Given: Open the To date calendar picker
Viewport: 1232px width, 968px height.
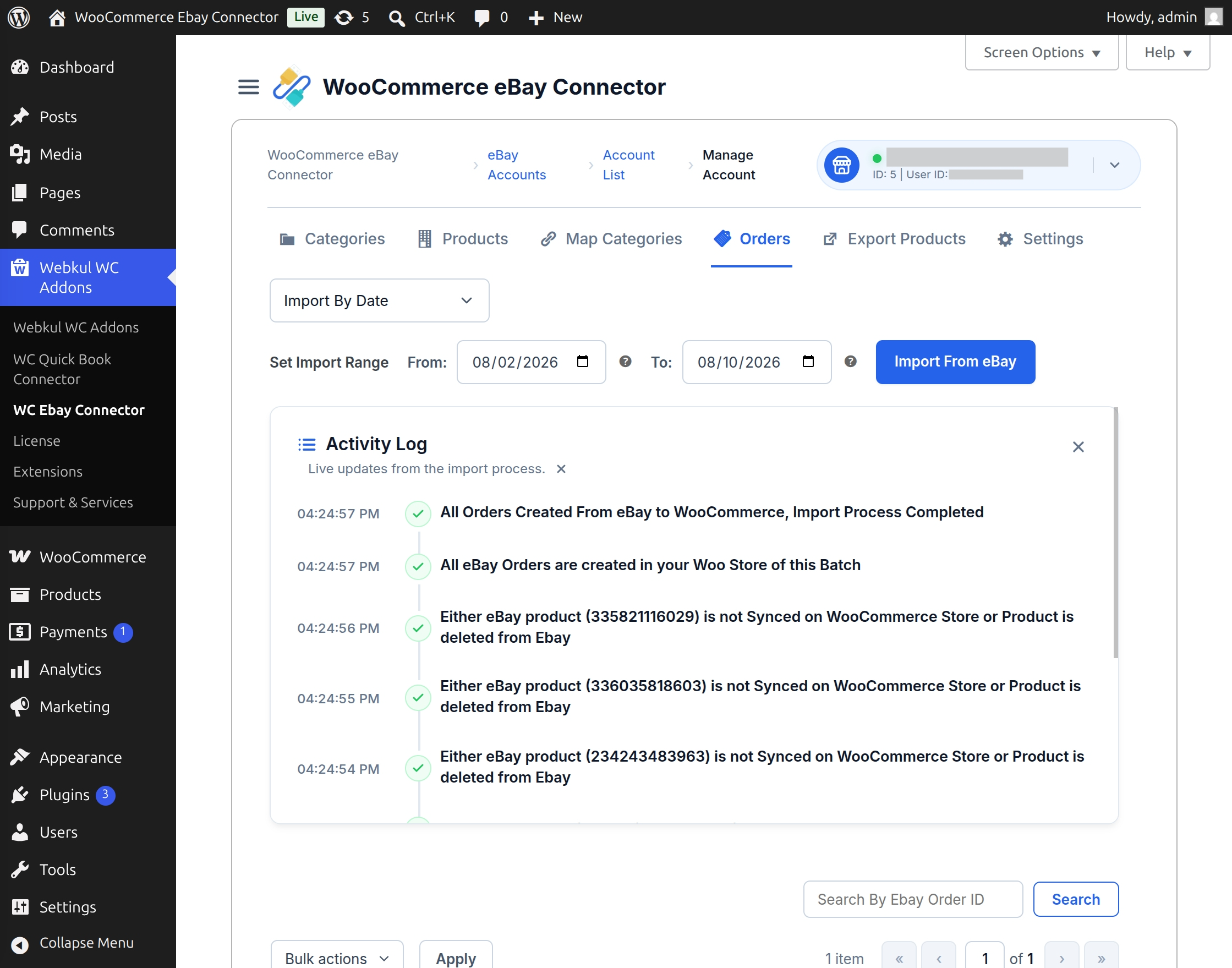Looking at the screenshot, I should click(x=808, y=361).
